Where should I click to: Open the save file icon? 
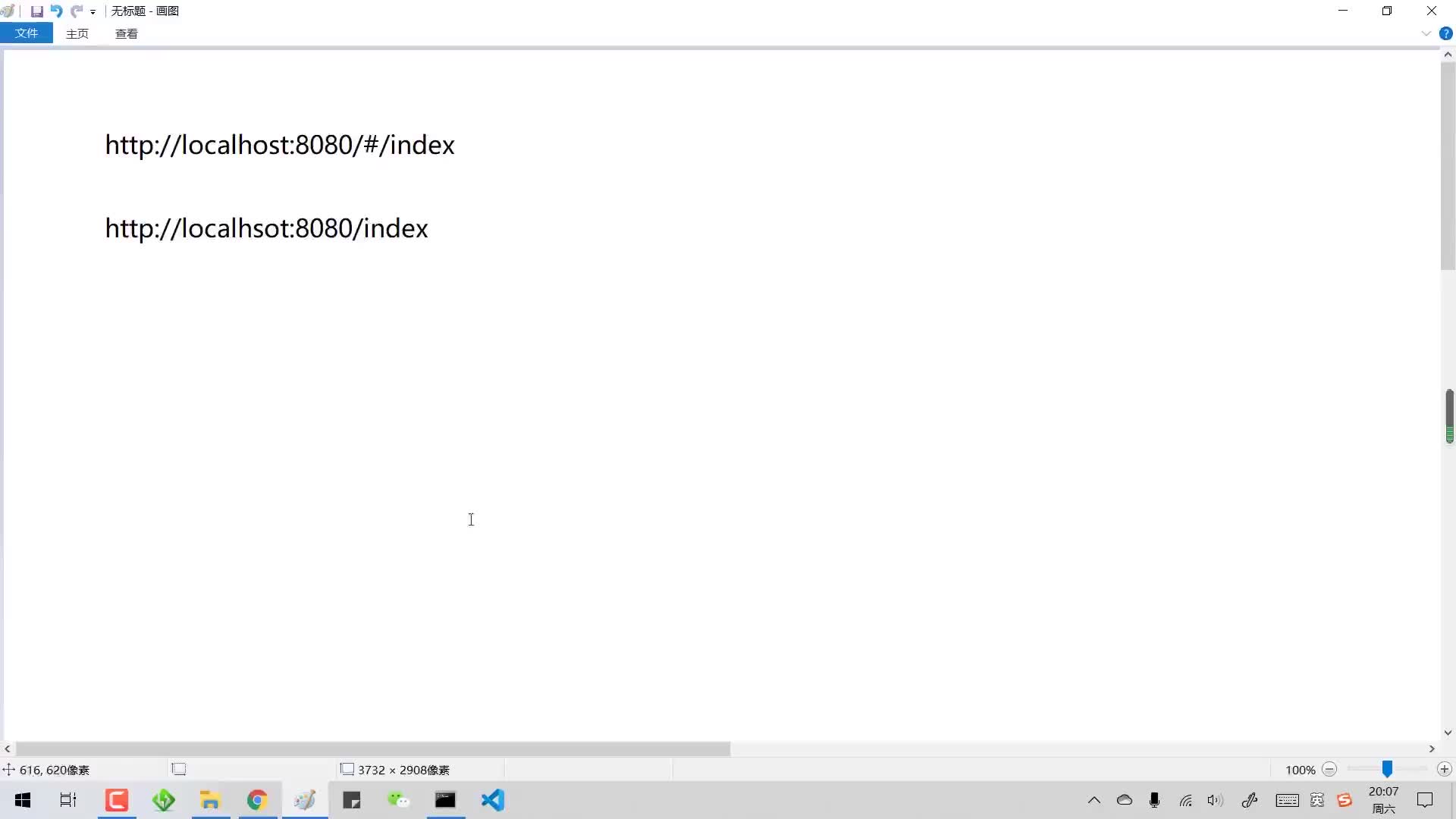pyautogui.click(x=35, y=10)
